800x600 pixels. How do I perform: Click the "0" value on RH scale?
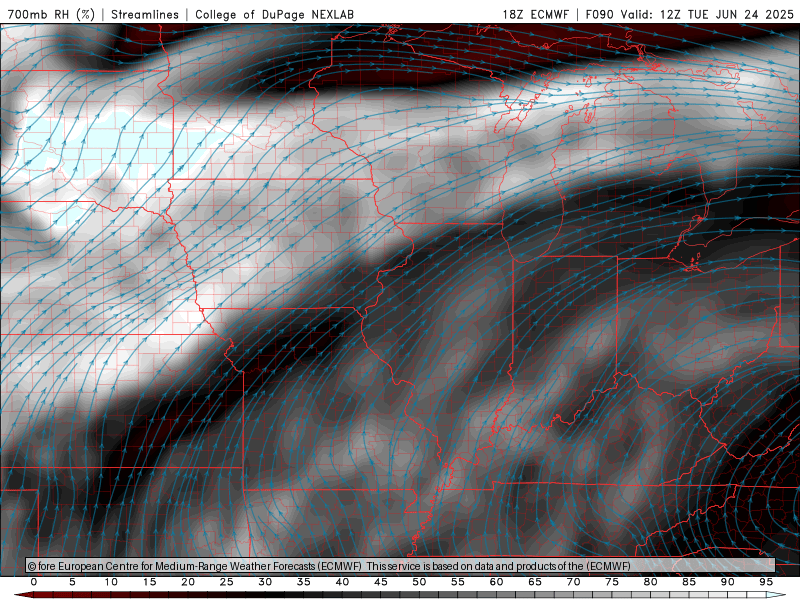tap(34, 582)
